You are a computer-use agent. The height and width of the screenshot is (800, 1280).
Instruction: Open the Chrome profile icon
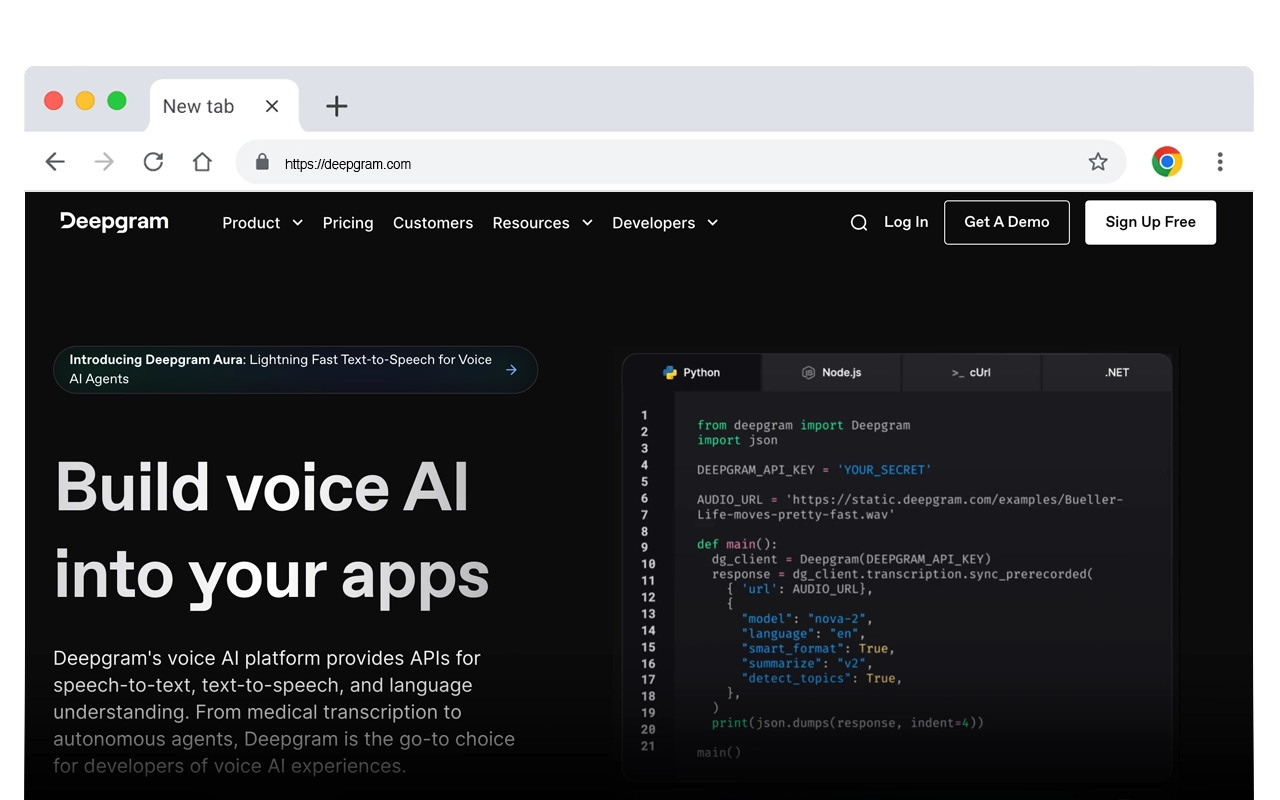pyautogui.click(x=1167, y=162)
